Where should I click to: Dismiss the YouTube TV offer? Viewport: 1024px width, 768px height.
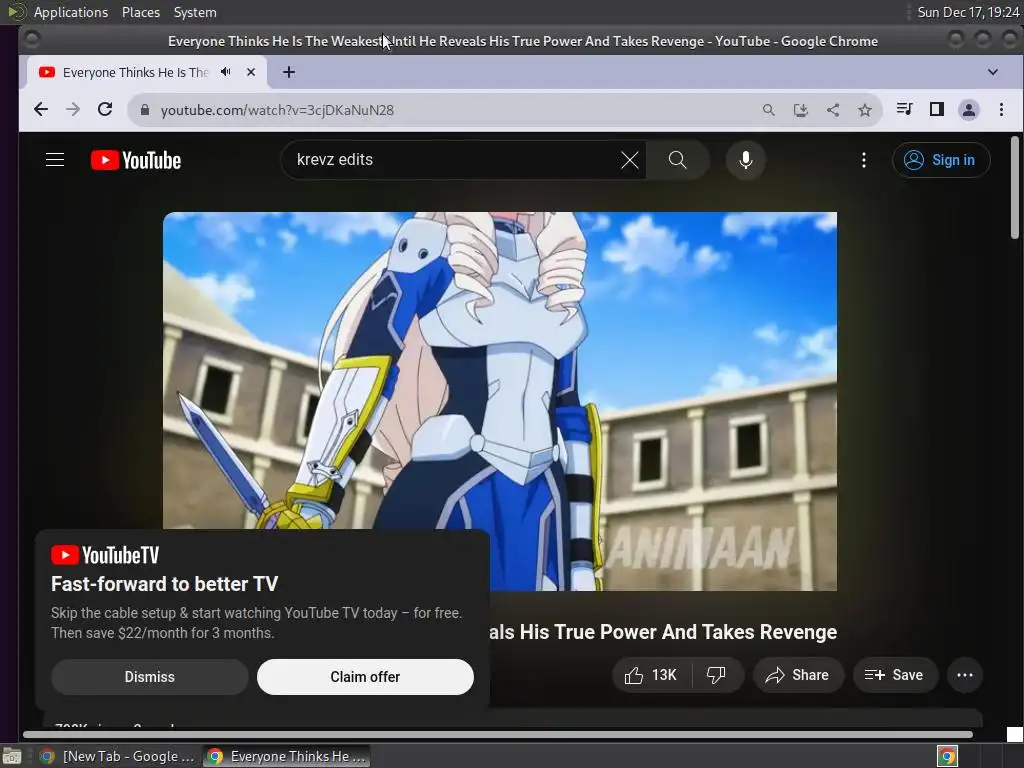pyautogui.click(x=150, y=677)
